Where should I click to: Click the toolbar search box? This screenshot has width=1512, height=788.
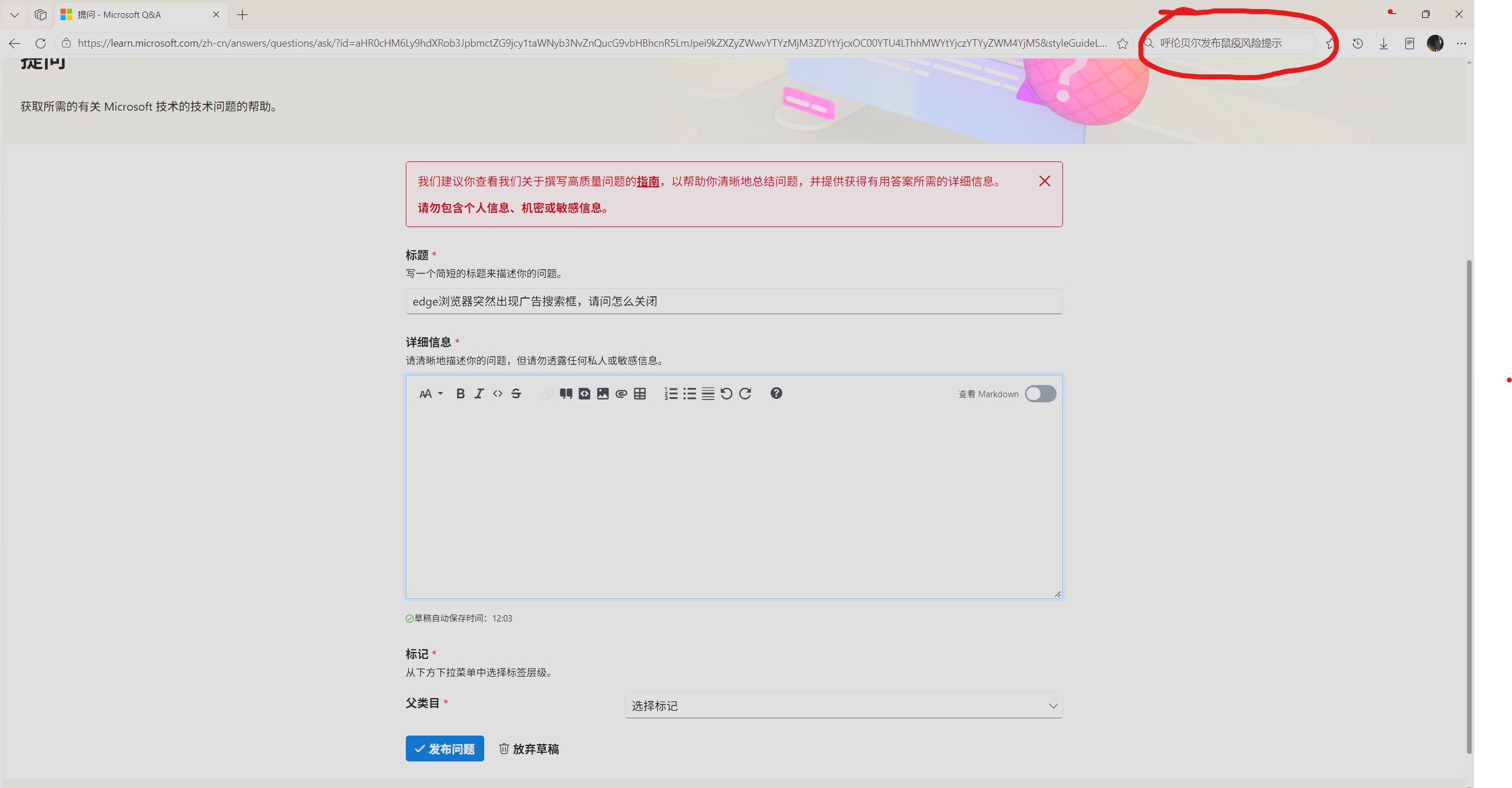click(x=1228, y=43)
